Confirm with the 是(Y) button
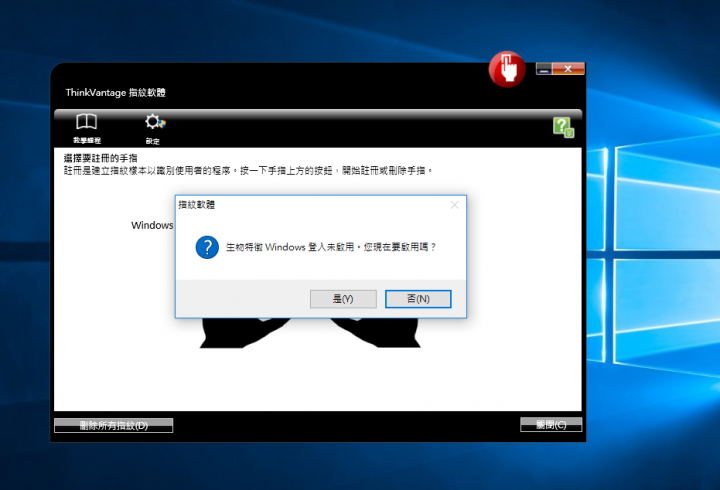Image resolution: width=720 pixels, height=490 pixels. (343, 299)
